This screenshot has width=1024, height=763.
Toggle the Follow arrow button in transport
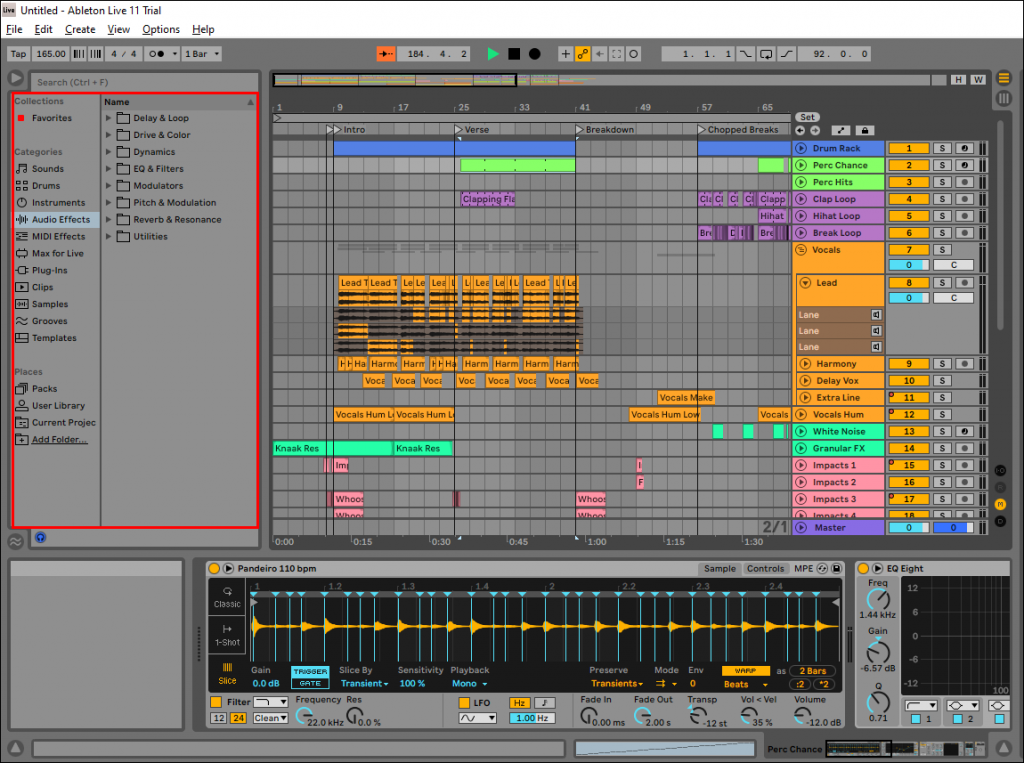coord(386,54)
